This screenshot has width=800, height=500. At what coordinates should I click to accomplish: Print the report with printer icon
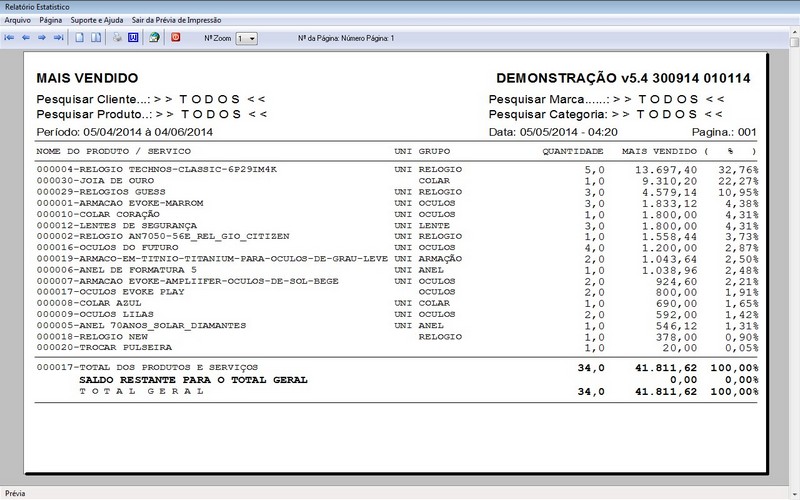pyautogui.click(x=117, y=38)
